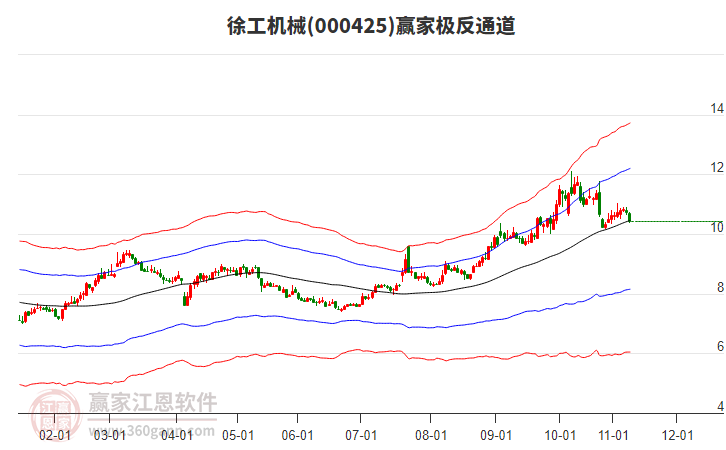The image size is (726, 450).
Task: Select the 03-01 date label
Action: click(110, 435)
